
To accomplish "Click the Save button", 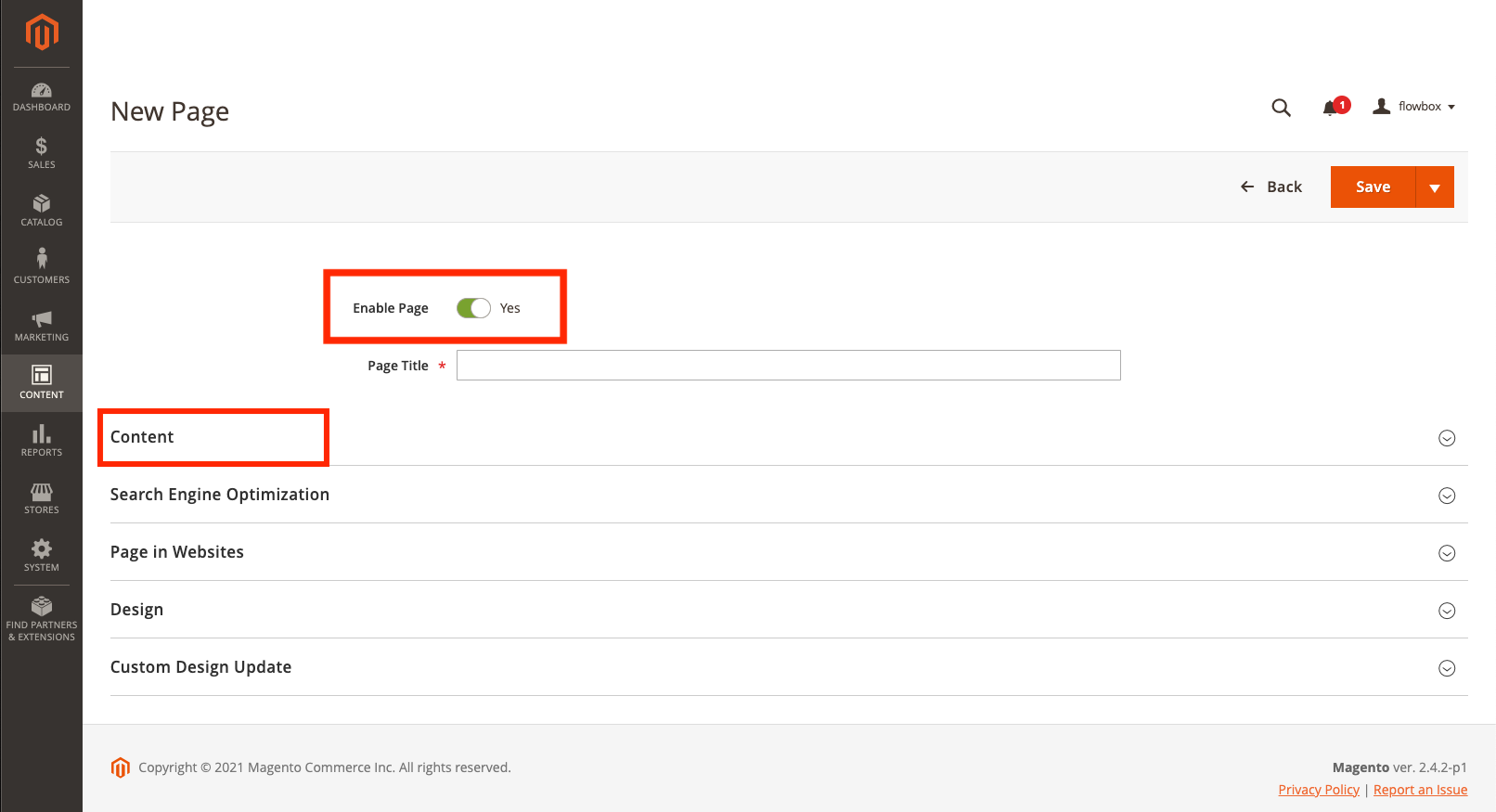I will [x=1373, y=187].
